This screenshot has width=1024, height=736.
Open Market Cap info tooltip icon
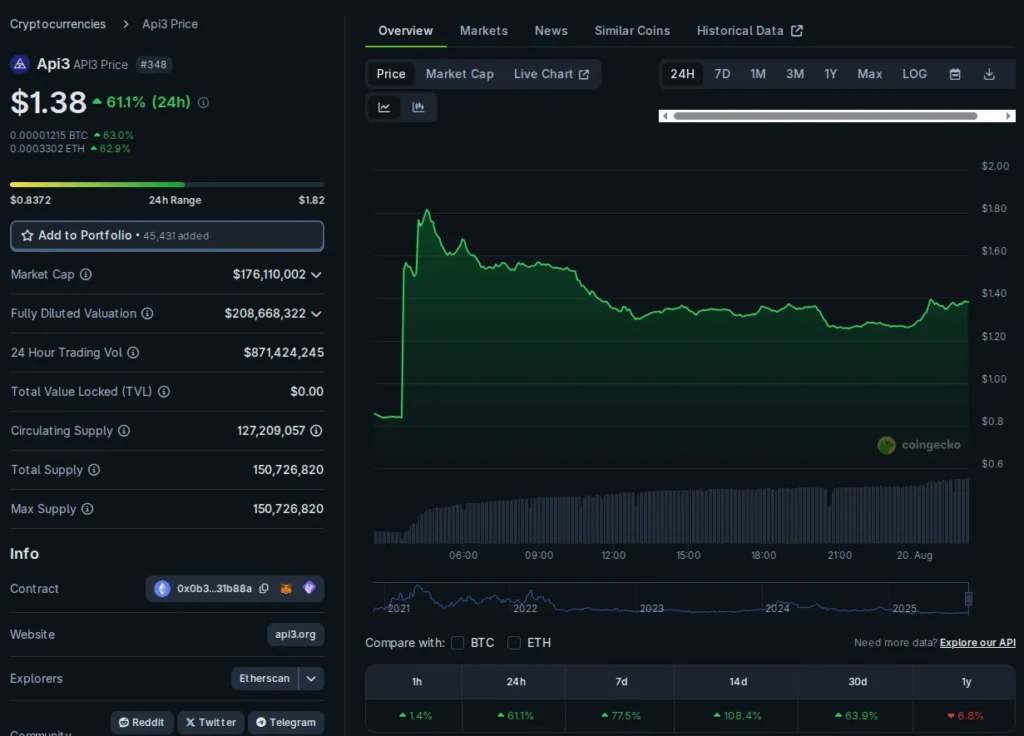(86, 274)
